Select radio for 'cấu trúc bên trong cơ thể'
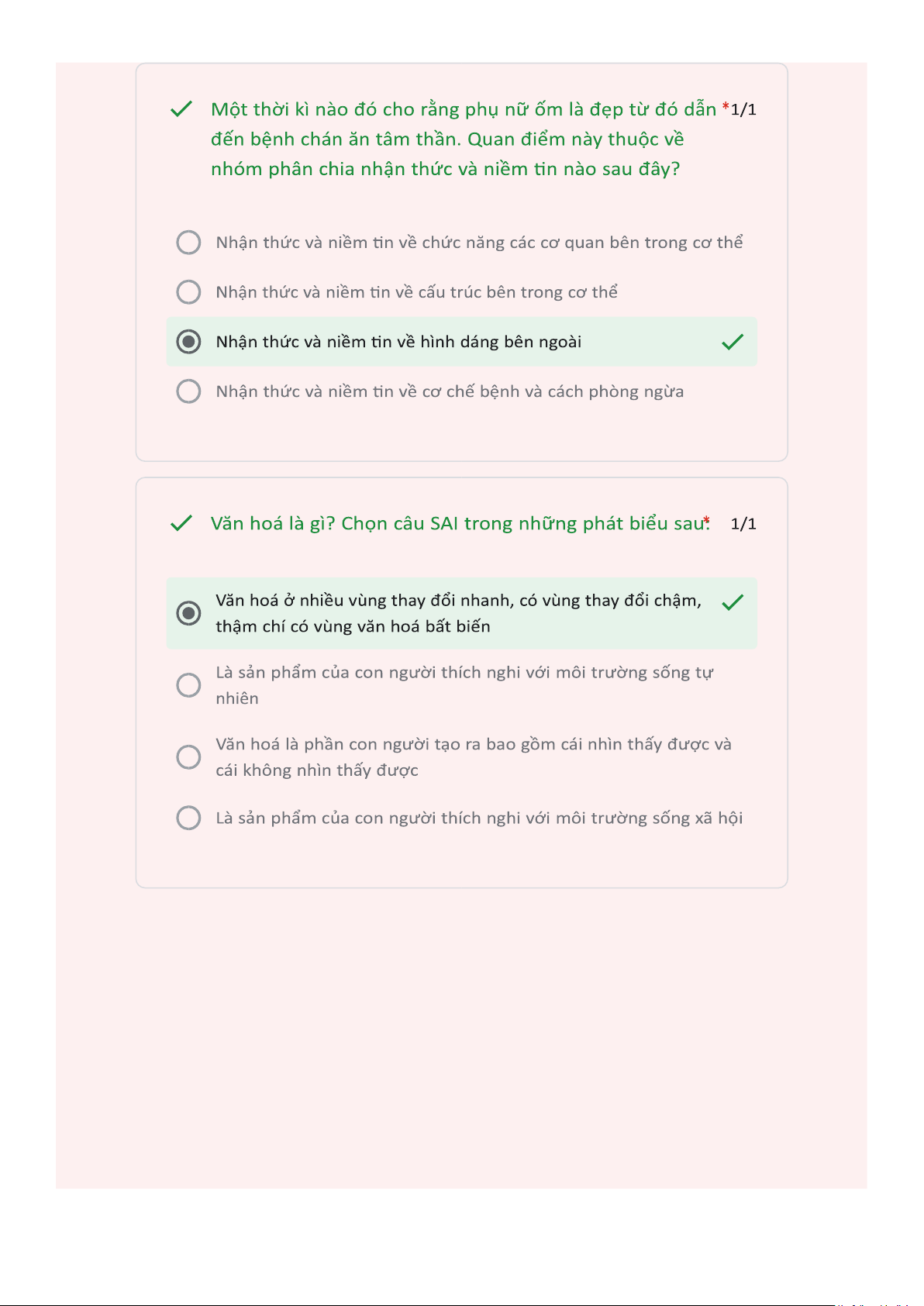 (x=188, y=292)
